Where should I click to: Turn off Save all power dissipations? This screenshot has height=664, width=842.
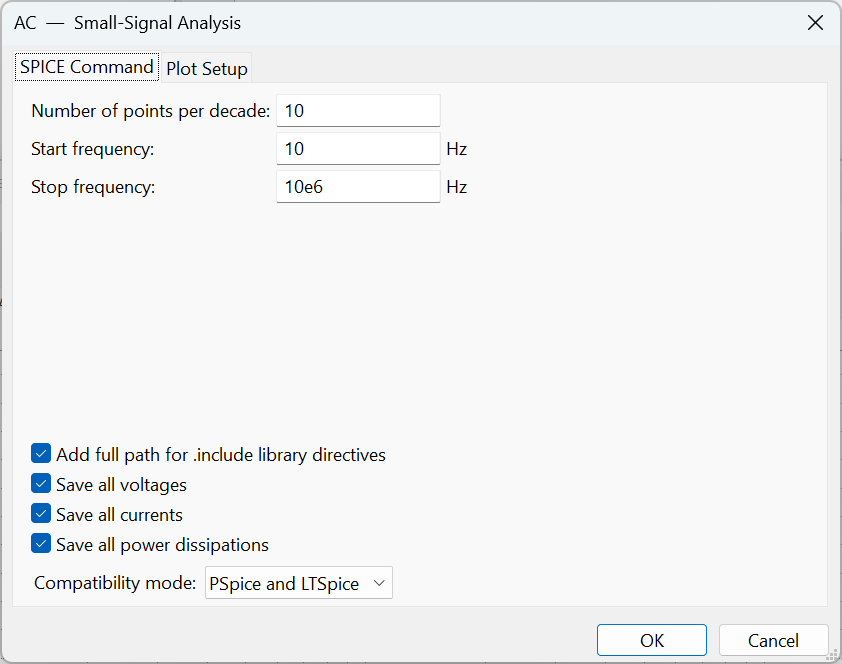pos(41,545)
